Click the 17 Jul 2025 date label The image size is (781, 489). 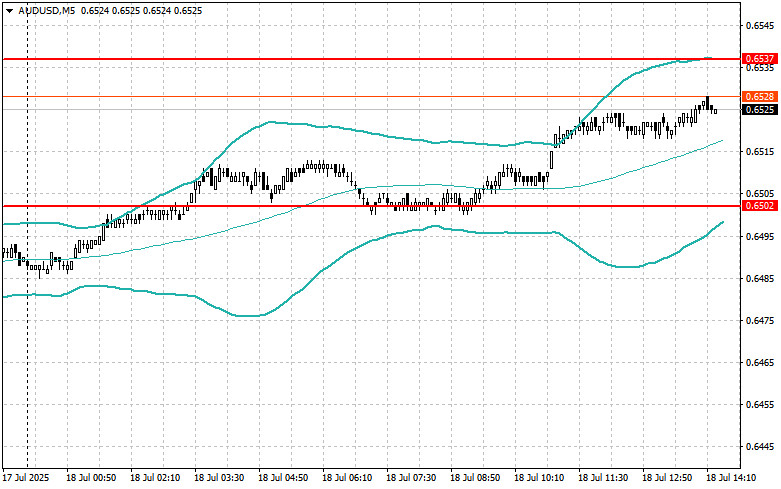[26, 478]
